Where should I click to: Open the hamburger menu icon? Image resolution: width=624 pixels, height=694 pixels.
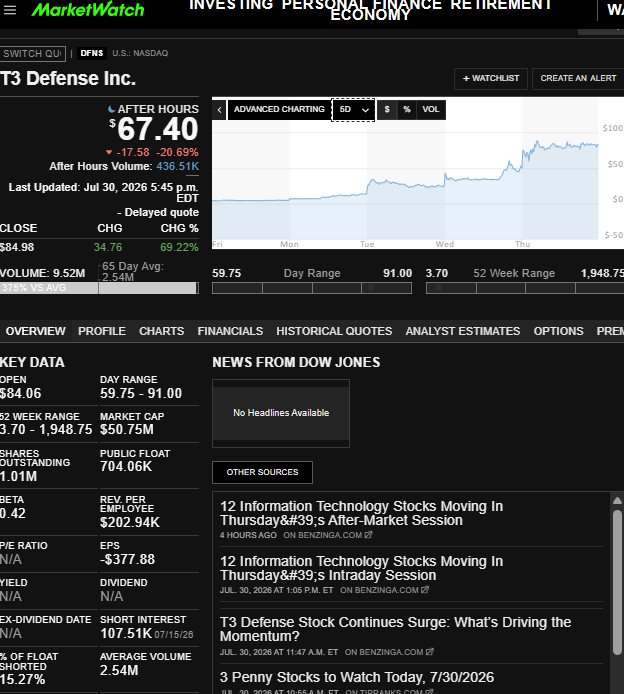coord(10,10)
